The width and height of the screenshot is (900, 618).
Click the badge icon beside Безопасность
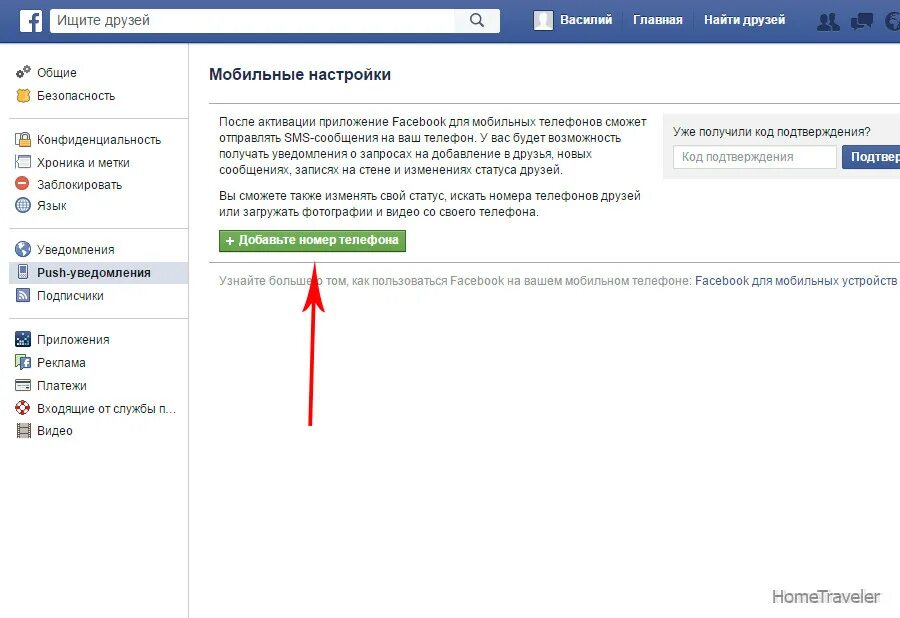pyautogui.click(x=23, y=95)
